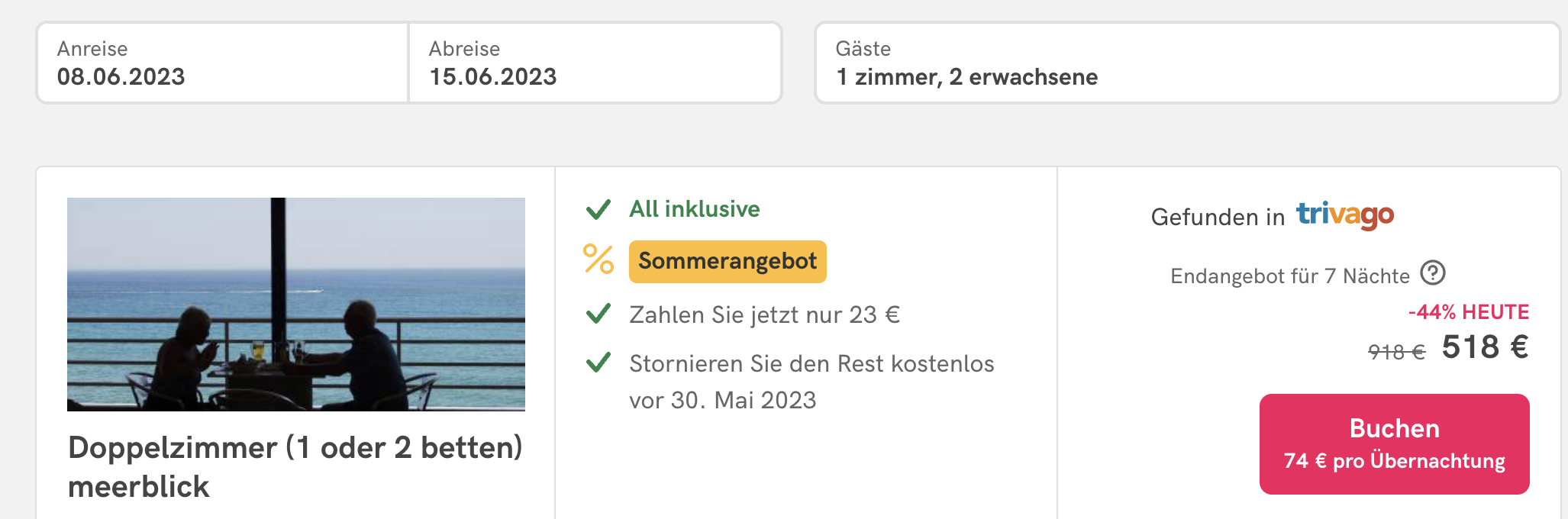Click the green checkmark beside All inklusive

click(x=598, y=209)
